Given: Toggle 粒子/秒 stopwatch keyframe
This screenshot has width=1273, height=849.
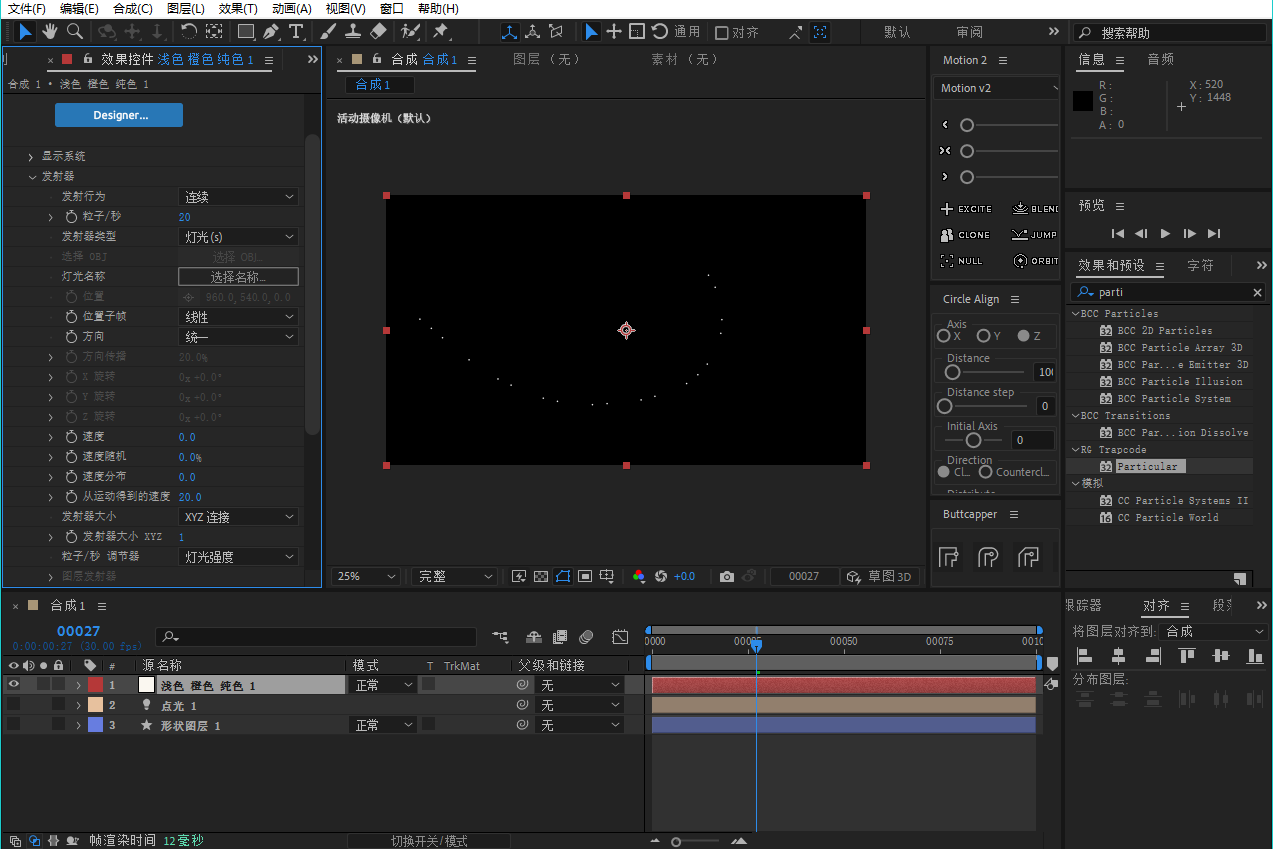Looking at the screenshot, I should 71,217.
